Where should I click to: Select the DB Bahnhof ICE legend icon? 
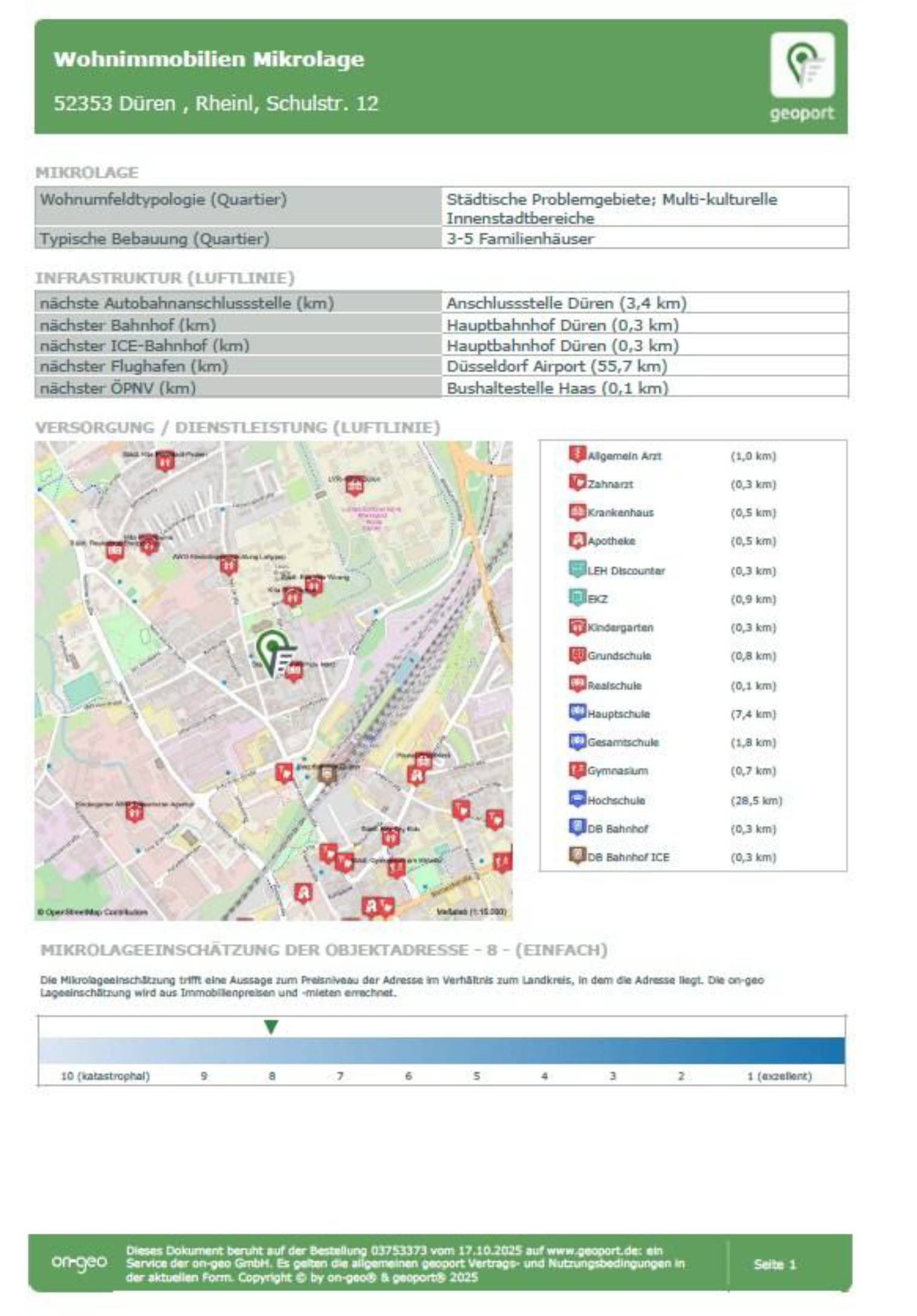click(x=577, y=856)
